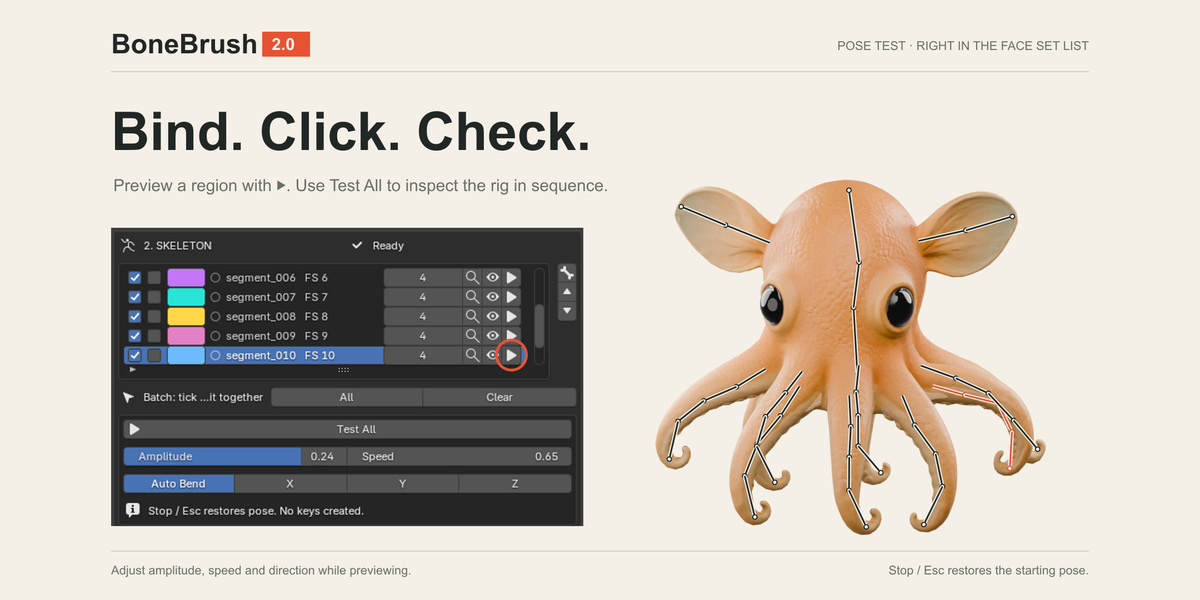Click the list resize grip dots
The width and height of the screenshot is (1200, 600).
[344, 370]
